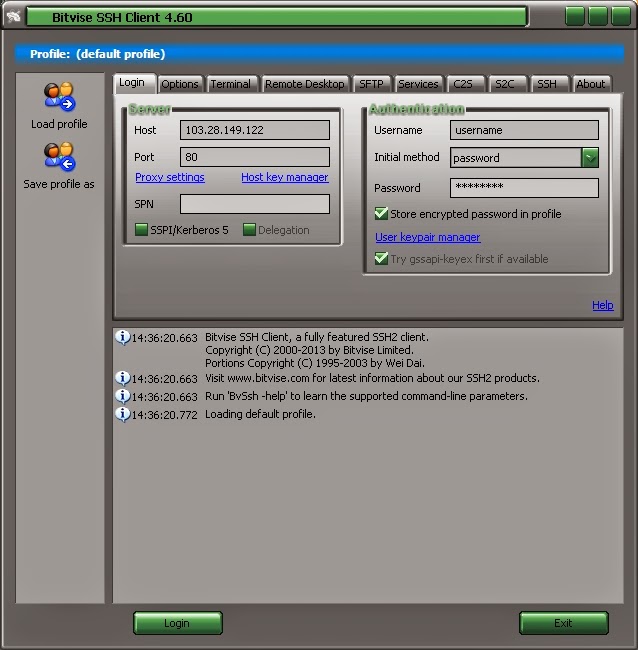
Task: Click the Bitvise title bar app icon
Action: point(14,17)
